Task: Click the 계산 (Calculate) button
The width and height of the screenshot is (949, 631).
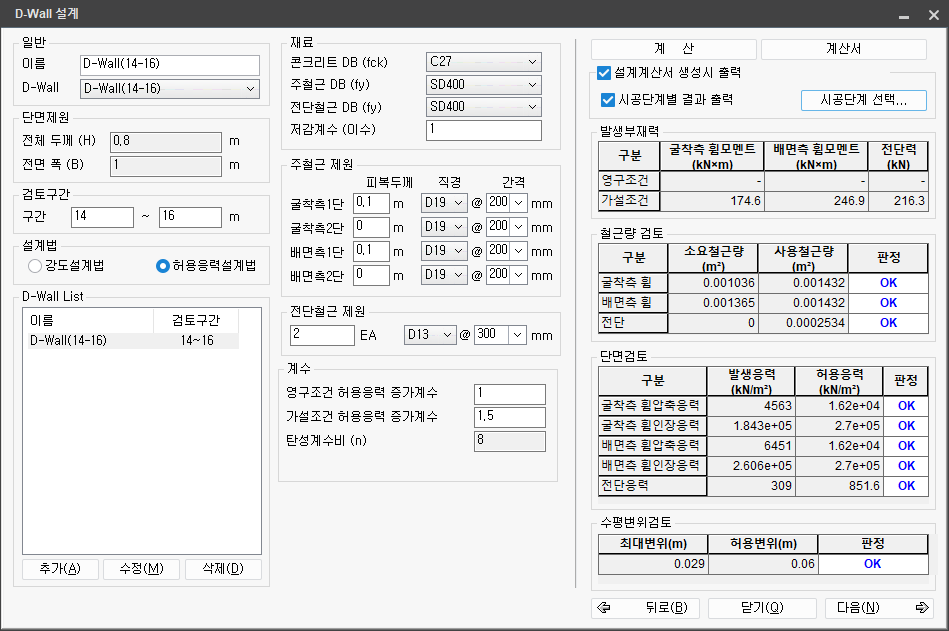Action: click(x=674, y=49)
